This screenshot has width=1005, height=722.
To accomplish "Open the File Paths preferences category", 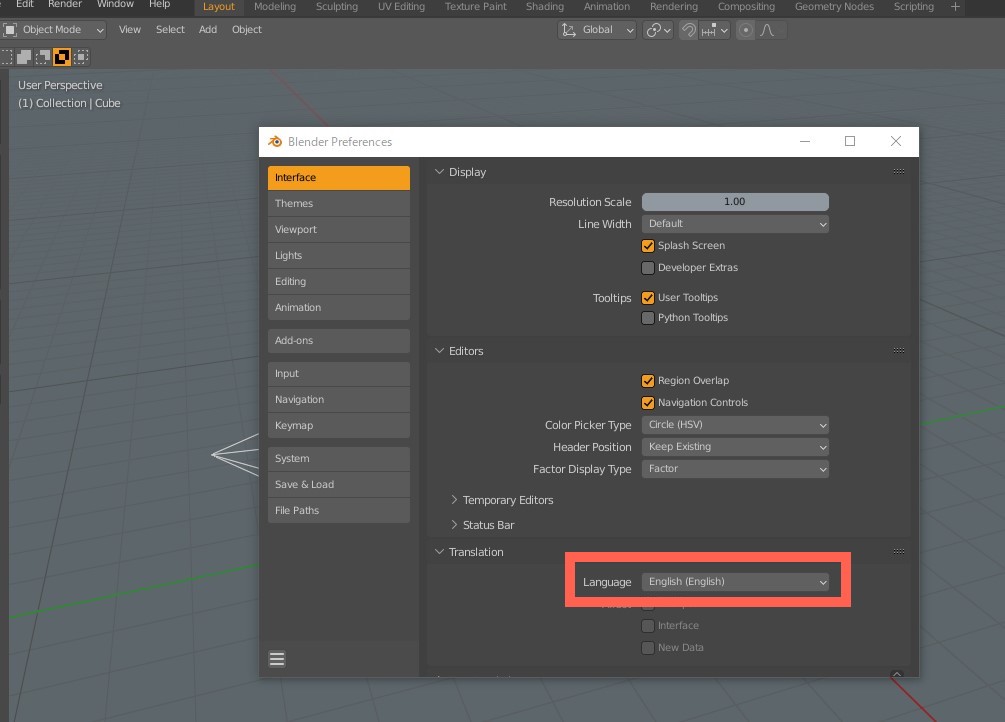I will 338,510.
